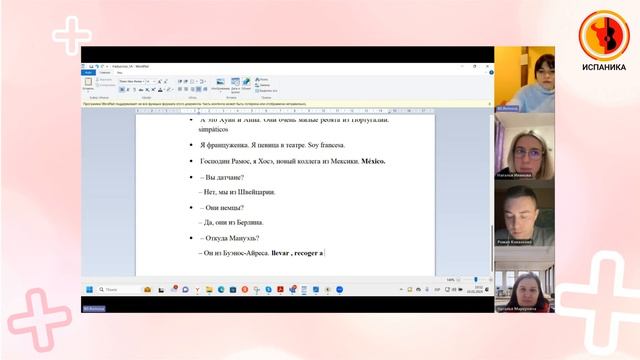Insert date and time icon
The image size is (640, 360).
[x=236, y=82]
